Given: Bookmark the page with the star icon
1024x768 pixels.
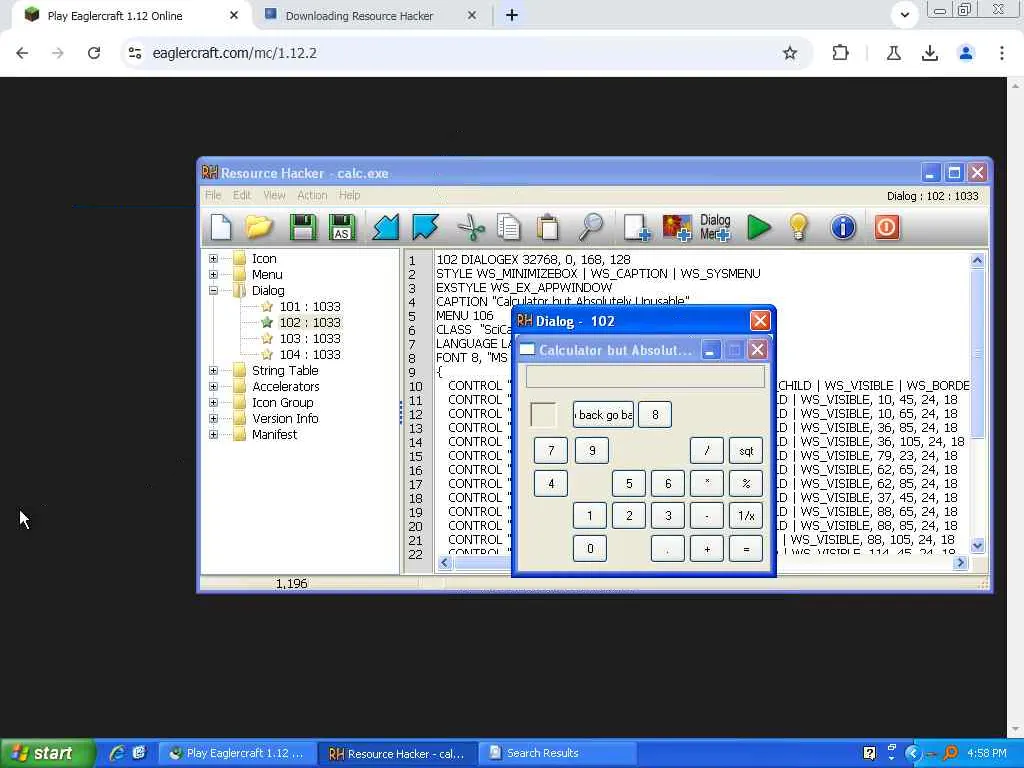Looking at the screenshot, I should [790, 53].
